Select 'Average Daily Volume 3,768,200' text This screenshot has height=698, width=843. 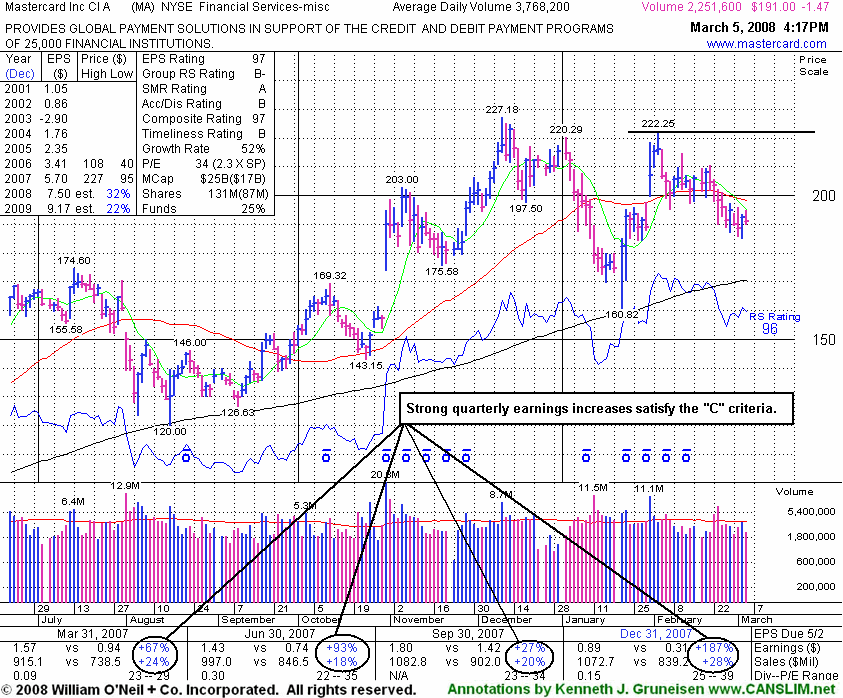pyautogui.click(x=481, y=7)
